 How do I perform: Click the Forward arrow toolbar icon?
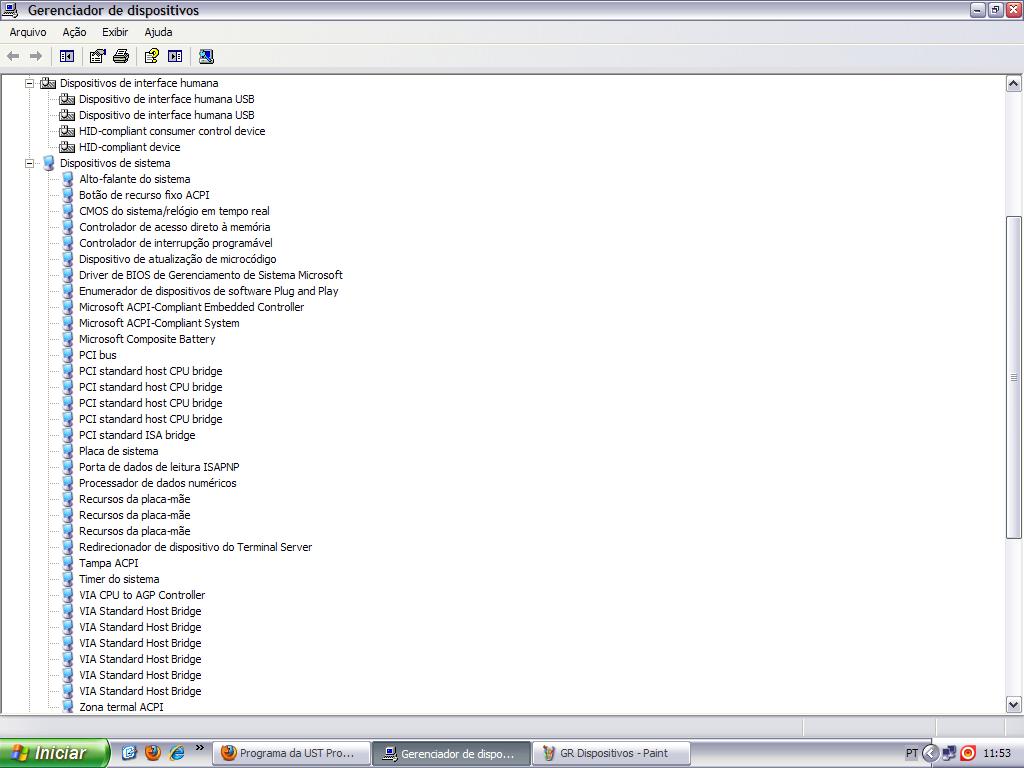coord(36,56)
